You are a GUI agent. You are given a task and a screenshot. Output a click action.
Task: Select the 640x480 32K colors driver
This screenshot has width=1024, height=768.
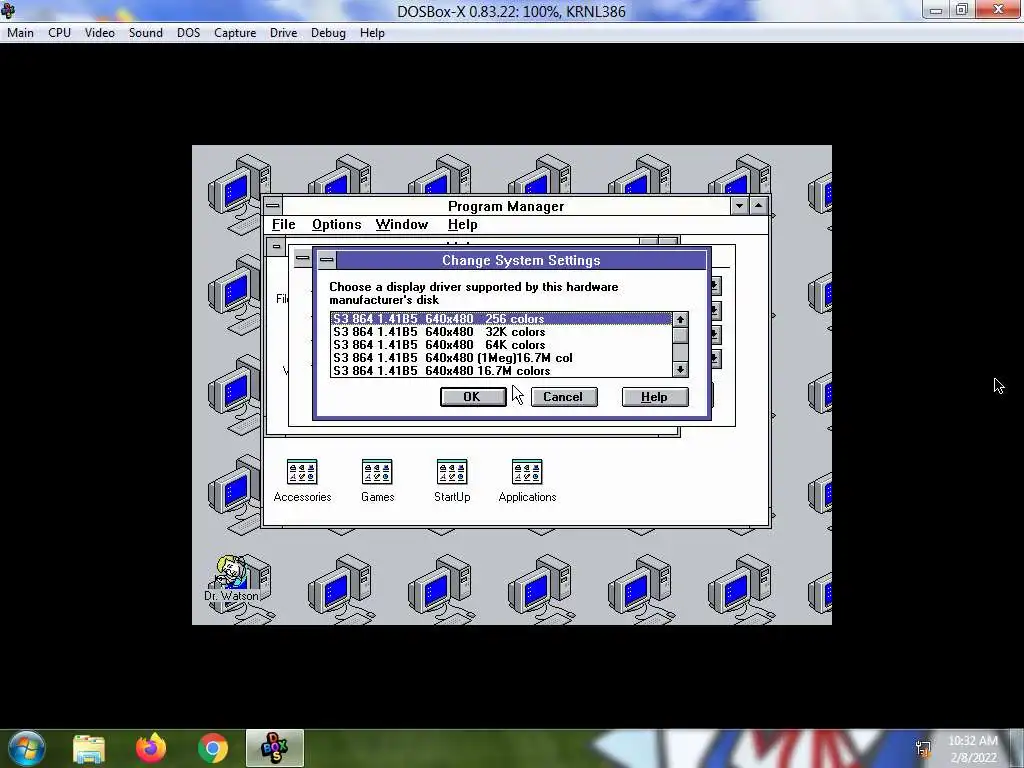[x=501, y=332]
